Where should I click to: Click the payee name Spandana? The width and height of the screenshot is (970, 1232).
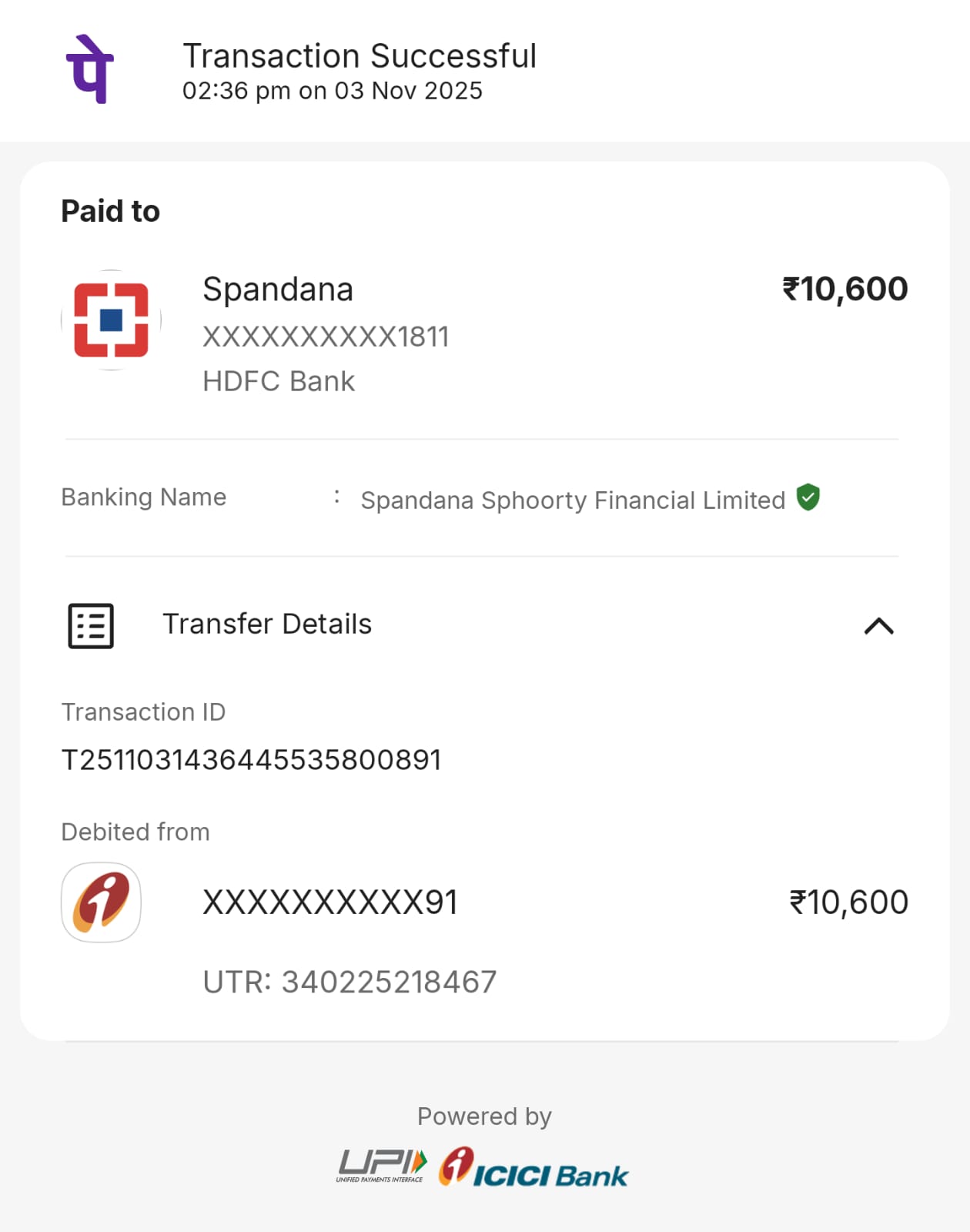[x=278, y=290]
